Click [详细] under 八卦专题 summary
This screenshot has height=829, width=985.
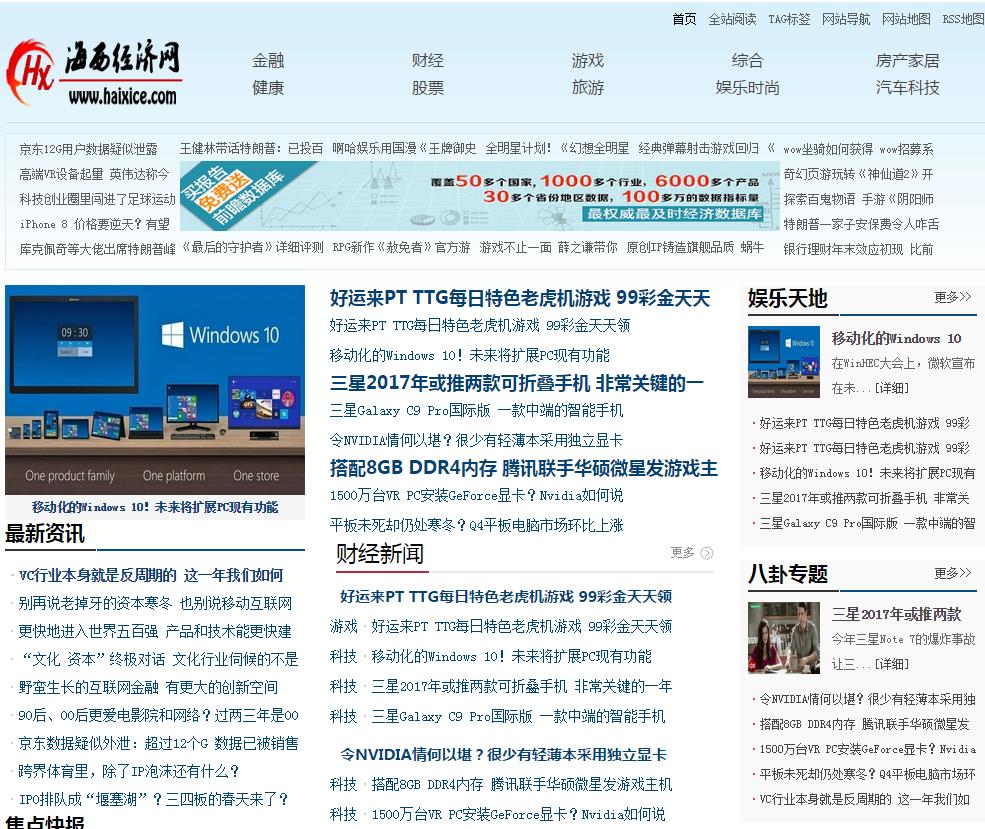pyautogui.click(x=891, y=664)
